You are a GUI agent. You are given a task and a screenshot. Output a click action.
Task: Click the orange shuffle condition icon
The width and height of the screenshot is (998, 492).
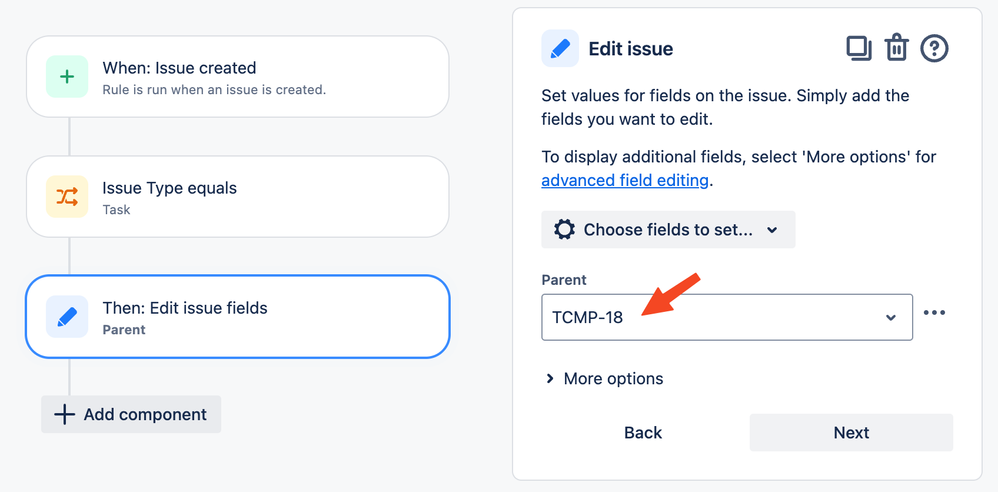pos(67,197)
